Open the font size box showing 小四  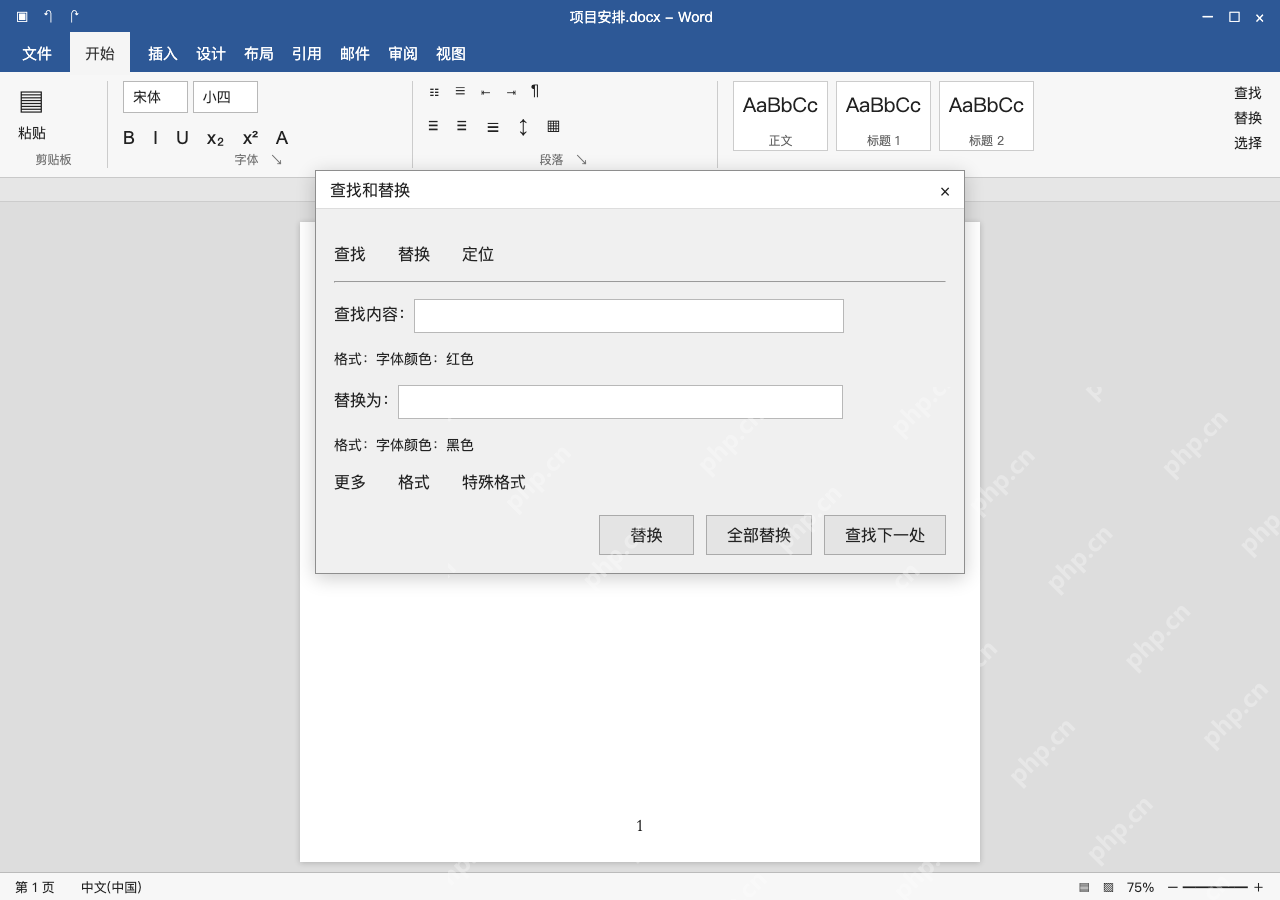tap(225, 97)
